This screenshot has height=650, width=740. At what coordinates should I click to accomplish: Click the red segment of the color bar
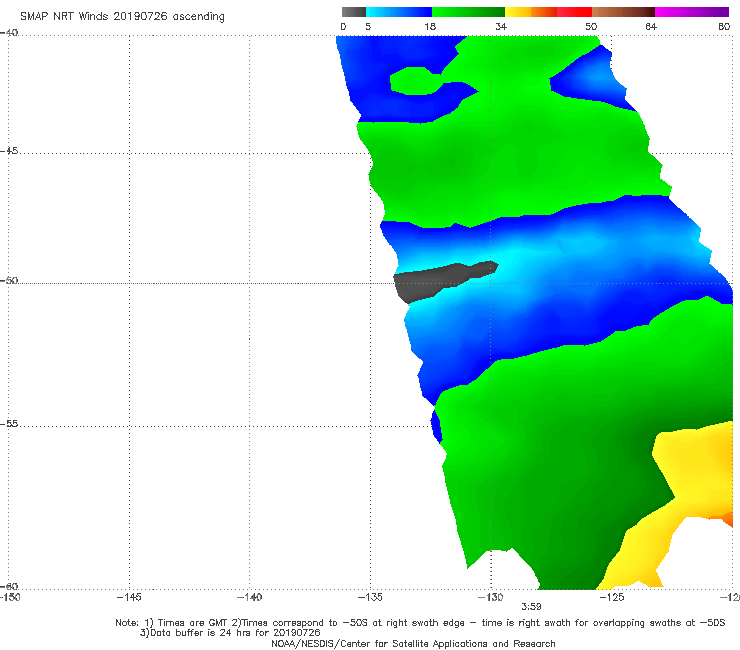click(574, 12)
